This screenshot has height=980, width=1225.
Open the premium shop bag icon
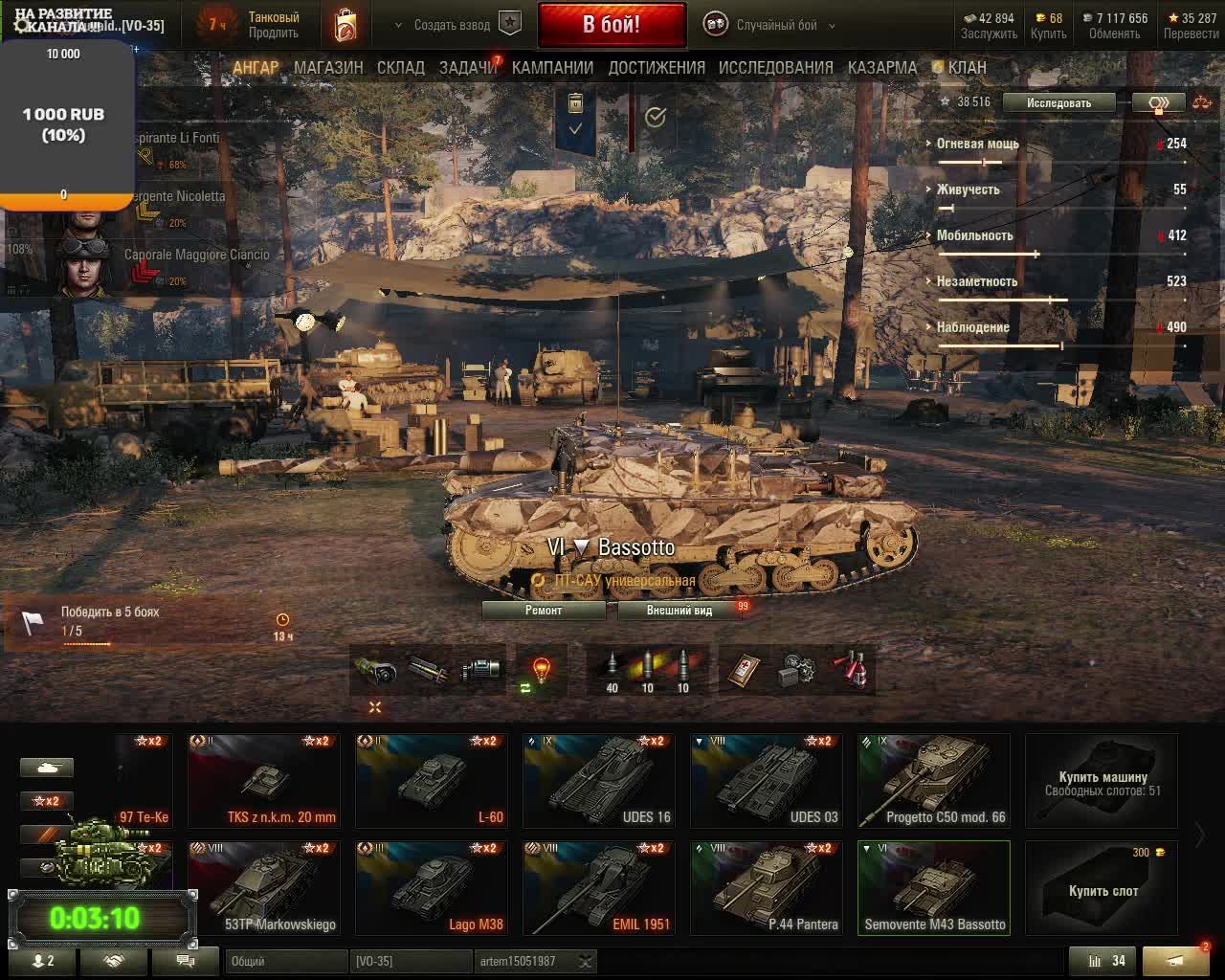(345, 25)
